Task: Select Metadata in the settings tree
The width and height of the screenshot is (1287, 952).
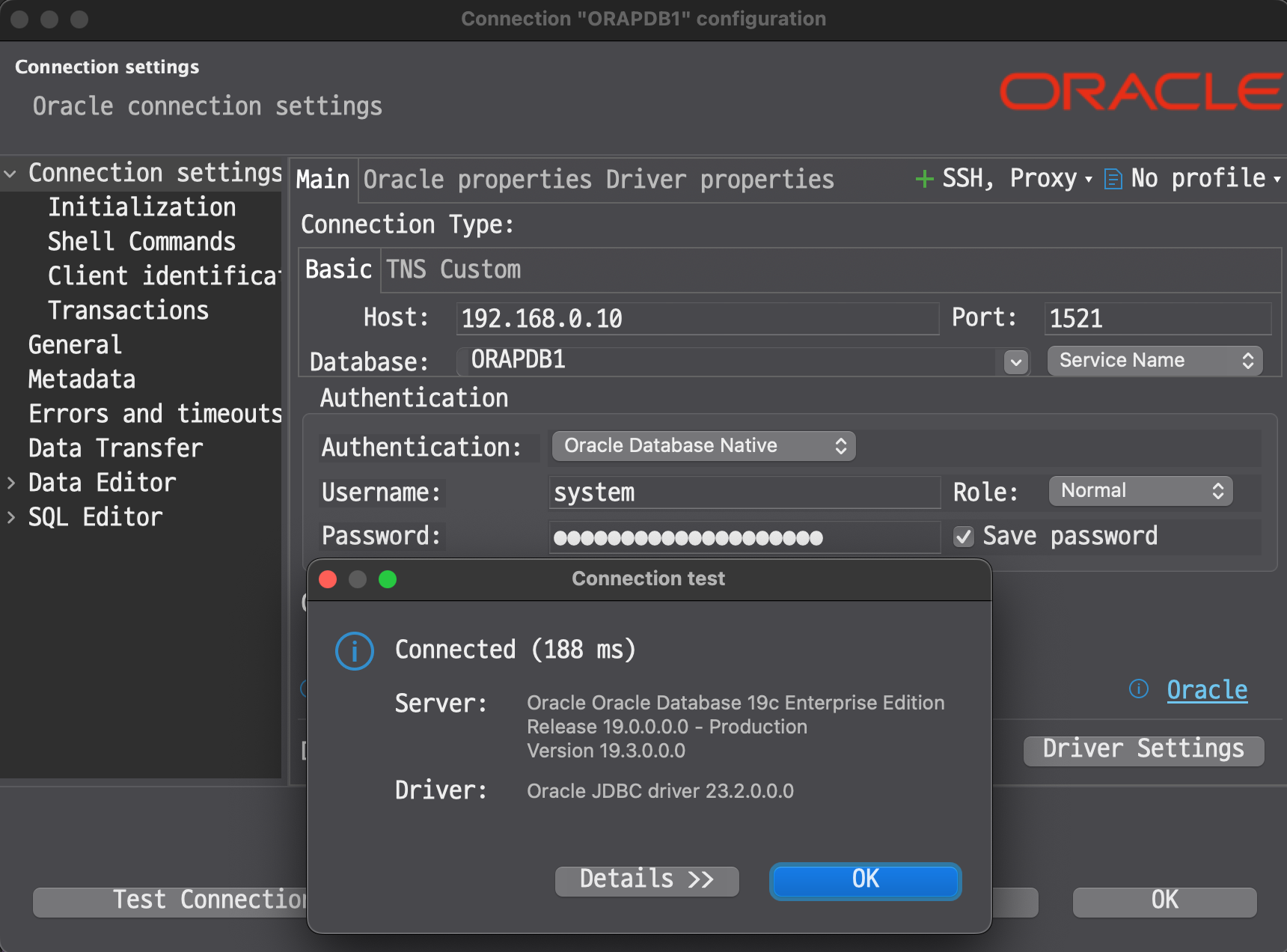Action: 82,380
